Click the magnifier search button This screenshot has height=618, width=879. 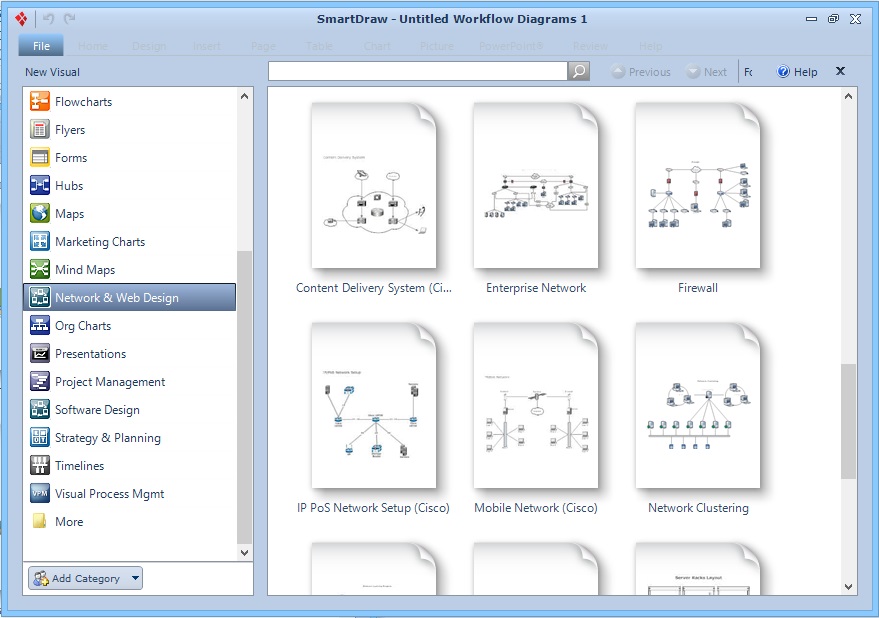pos(579,71)
